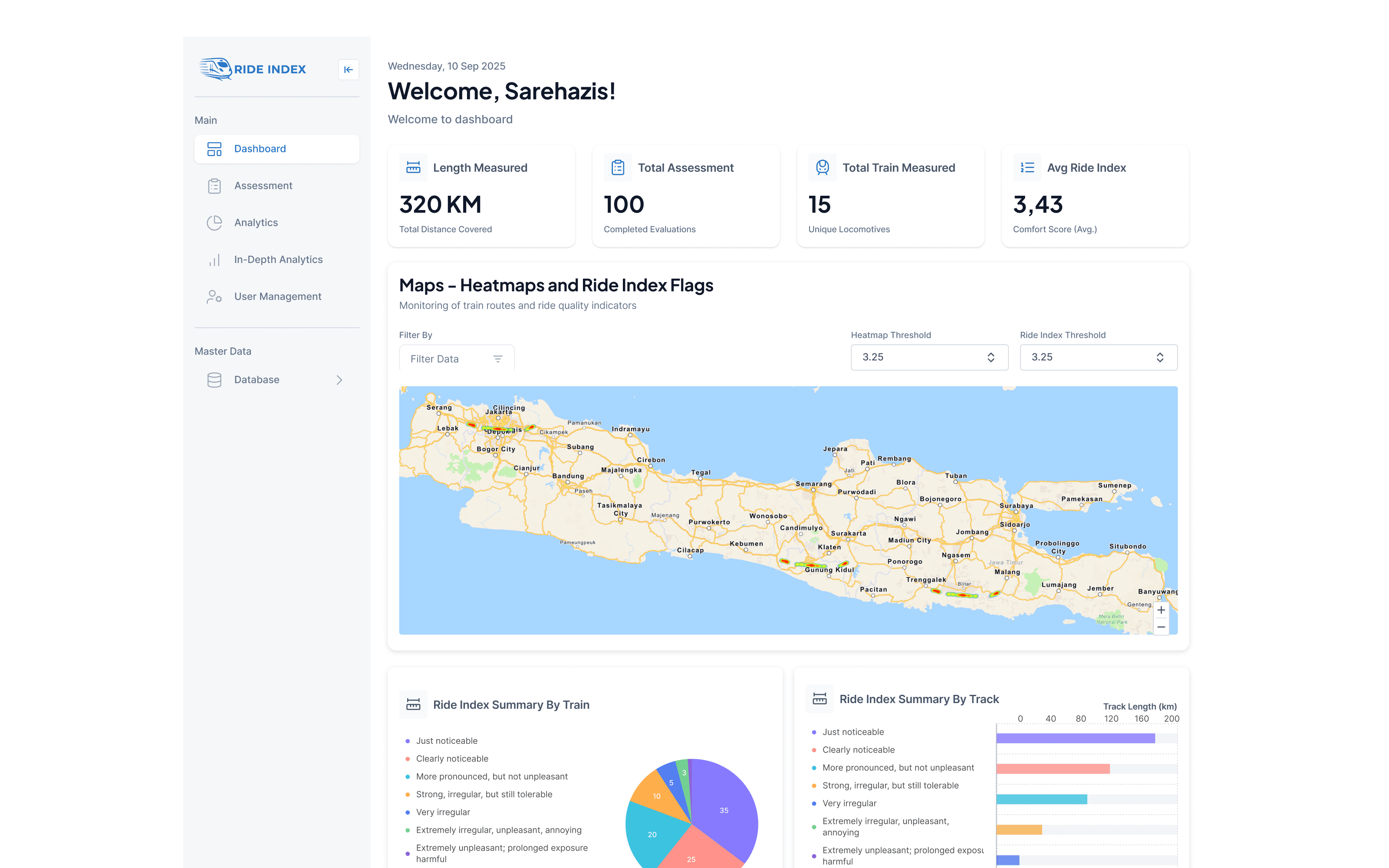This screenshot has height=868, width=1389.
Task: Navigate to In-Depth Analytics
Action: pos(276,260)
